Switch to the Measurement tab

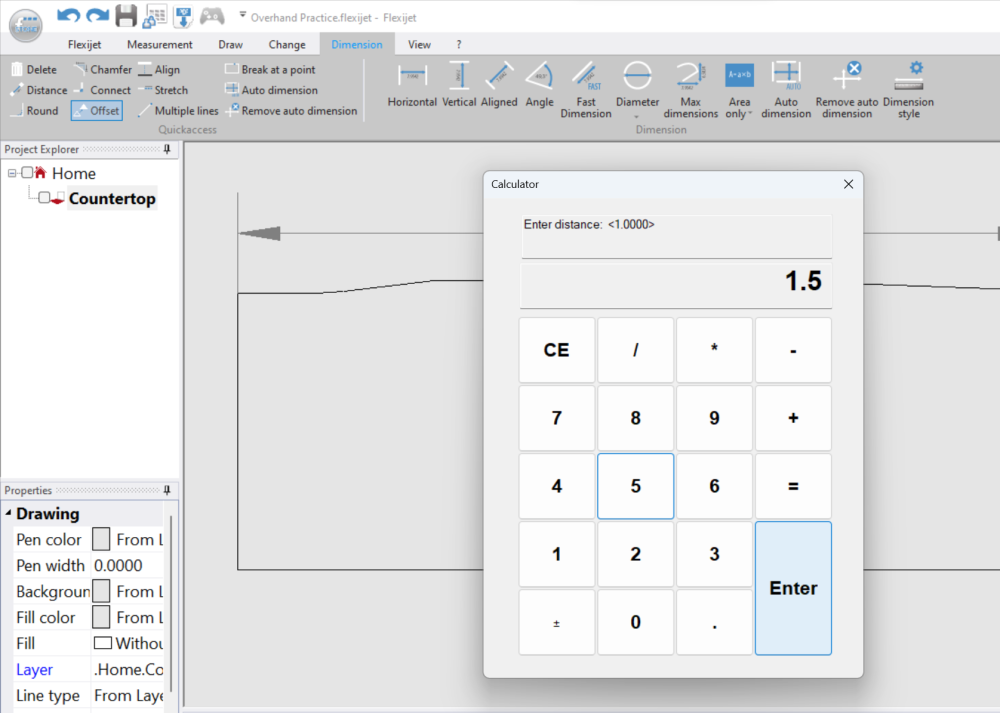tap(159, 44)
